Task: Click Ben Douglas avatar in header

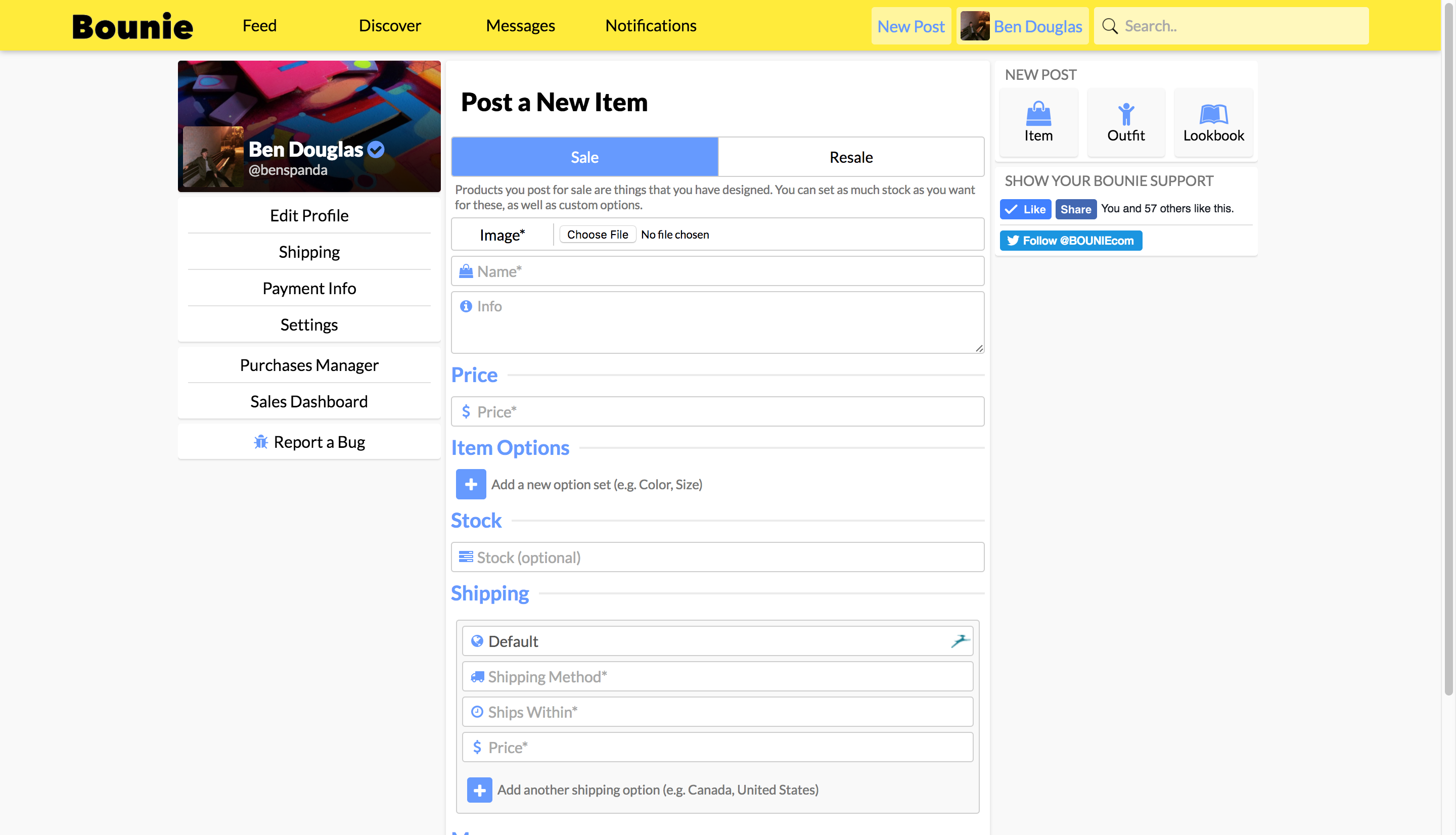Action: tap(974, 26)
